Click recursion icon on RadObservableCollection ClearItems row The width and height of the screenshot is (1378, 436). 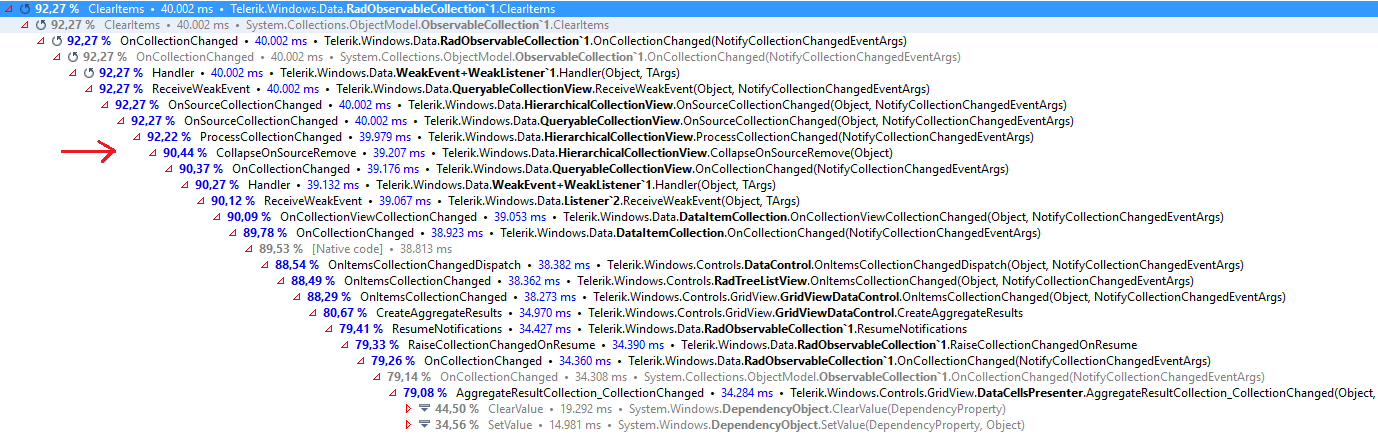[x=23, y=9]
